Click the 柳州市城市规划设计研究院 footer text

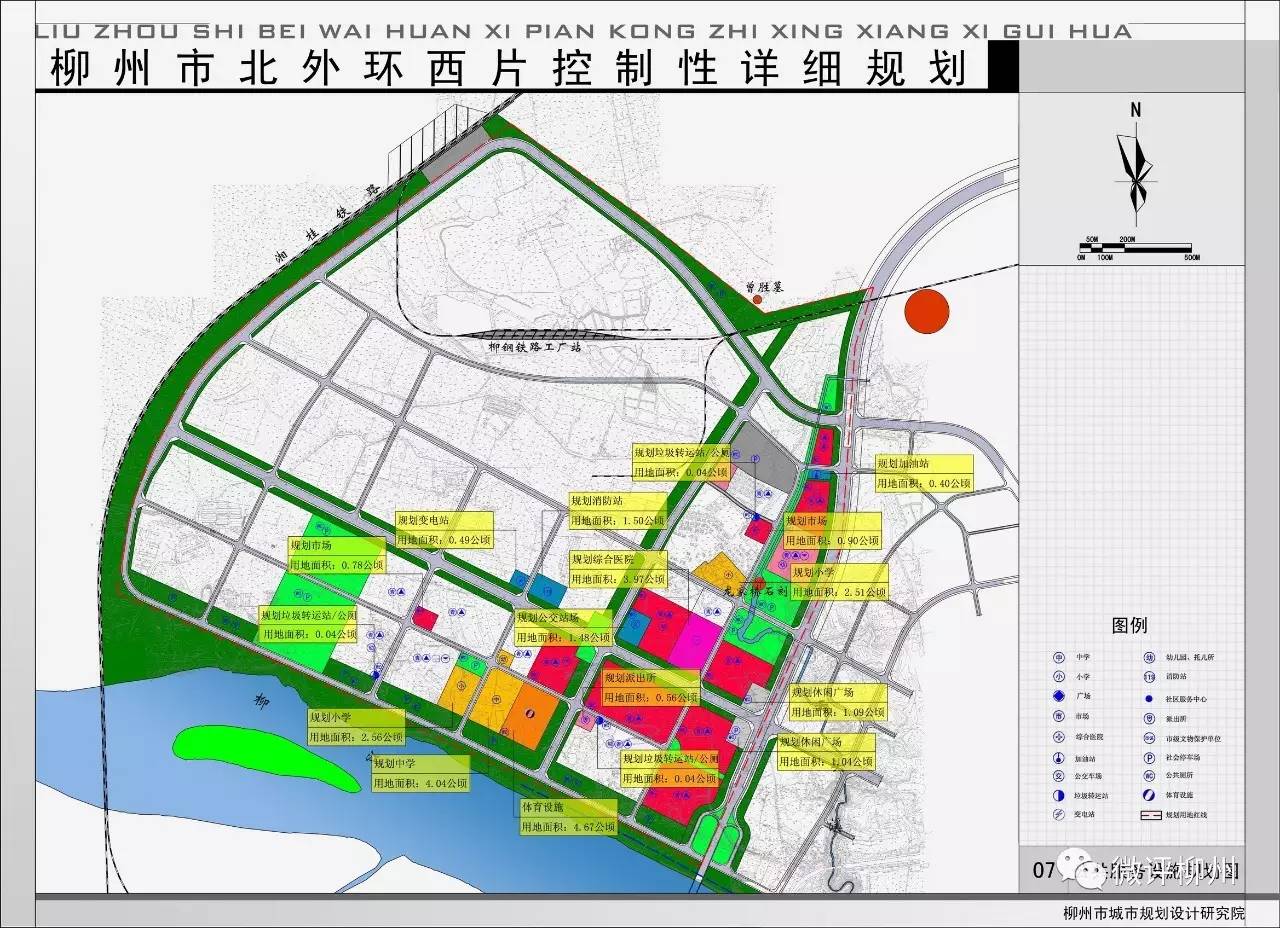(1156, 913)
